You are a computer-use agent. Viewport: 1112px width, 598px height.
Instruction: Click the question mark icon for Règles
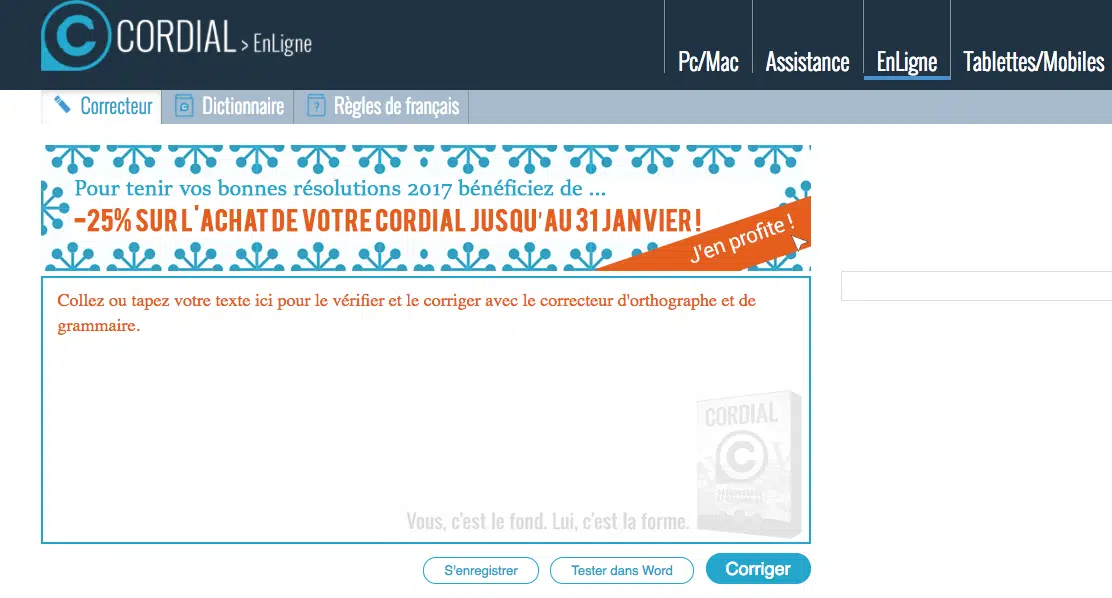tap(316, 106)
